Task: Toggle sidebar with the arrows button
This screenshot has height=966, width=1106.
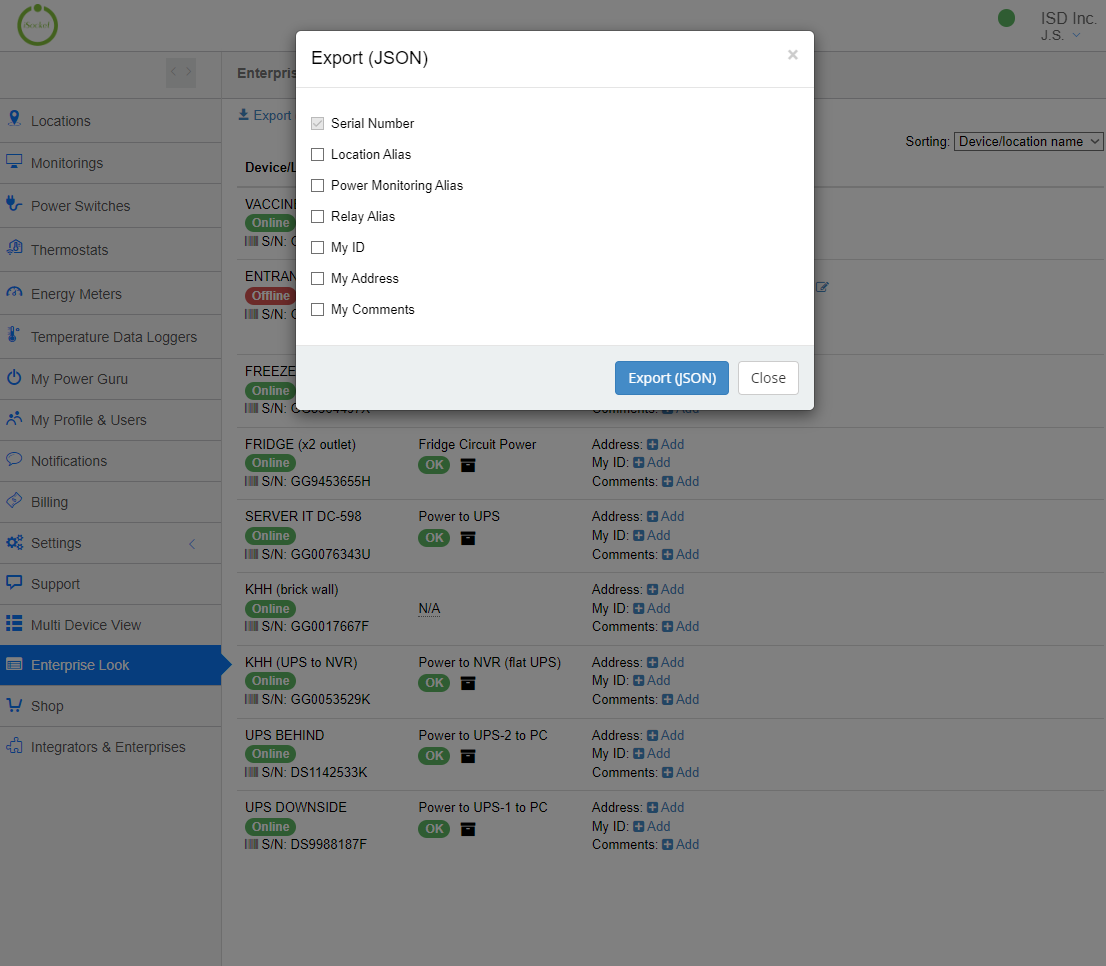Action: [x=181, y=73]
